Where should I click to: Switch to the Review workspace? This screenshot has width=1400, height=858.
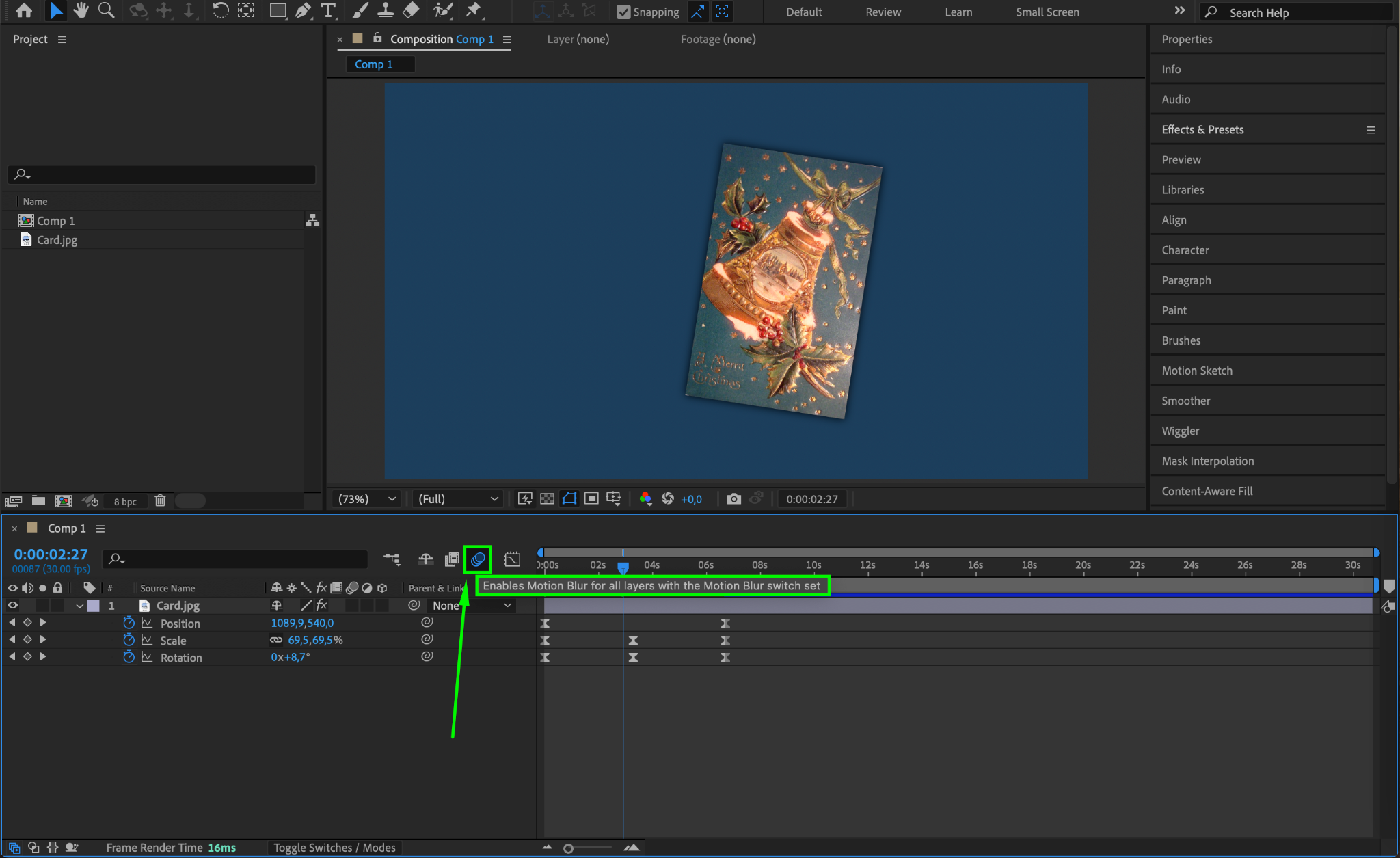pos(883,12)
